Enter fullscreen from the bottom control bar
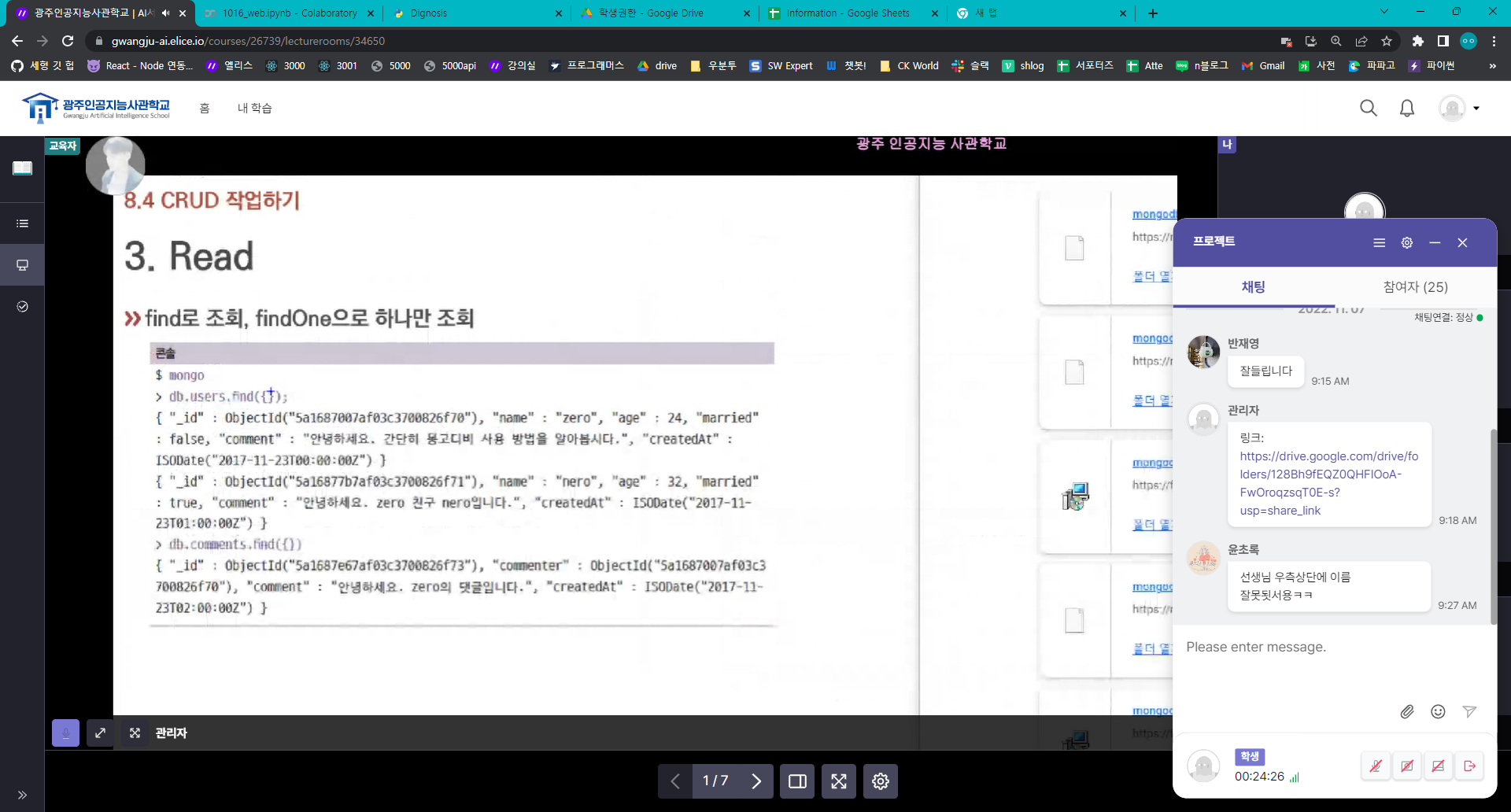1511x812 pixels. coord(839,781)
